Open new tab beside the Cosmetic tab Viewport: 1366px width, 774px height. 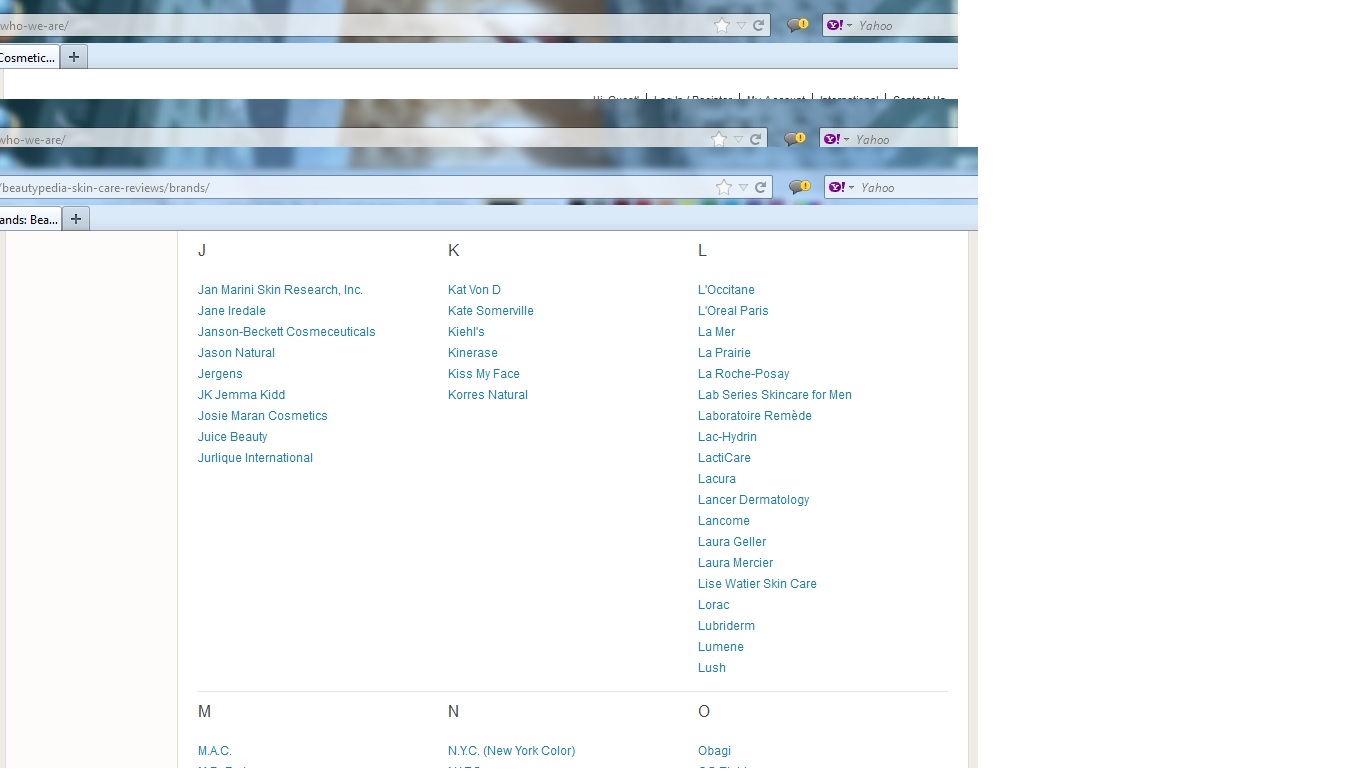74,57
